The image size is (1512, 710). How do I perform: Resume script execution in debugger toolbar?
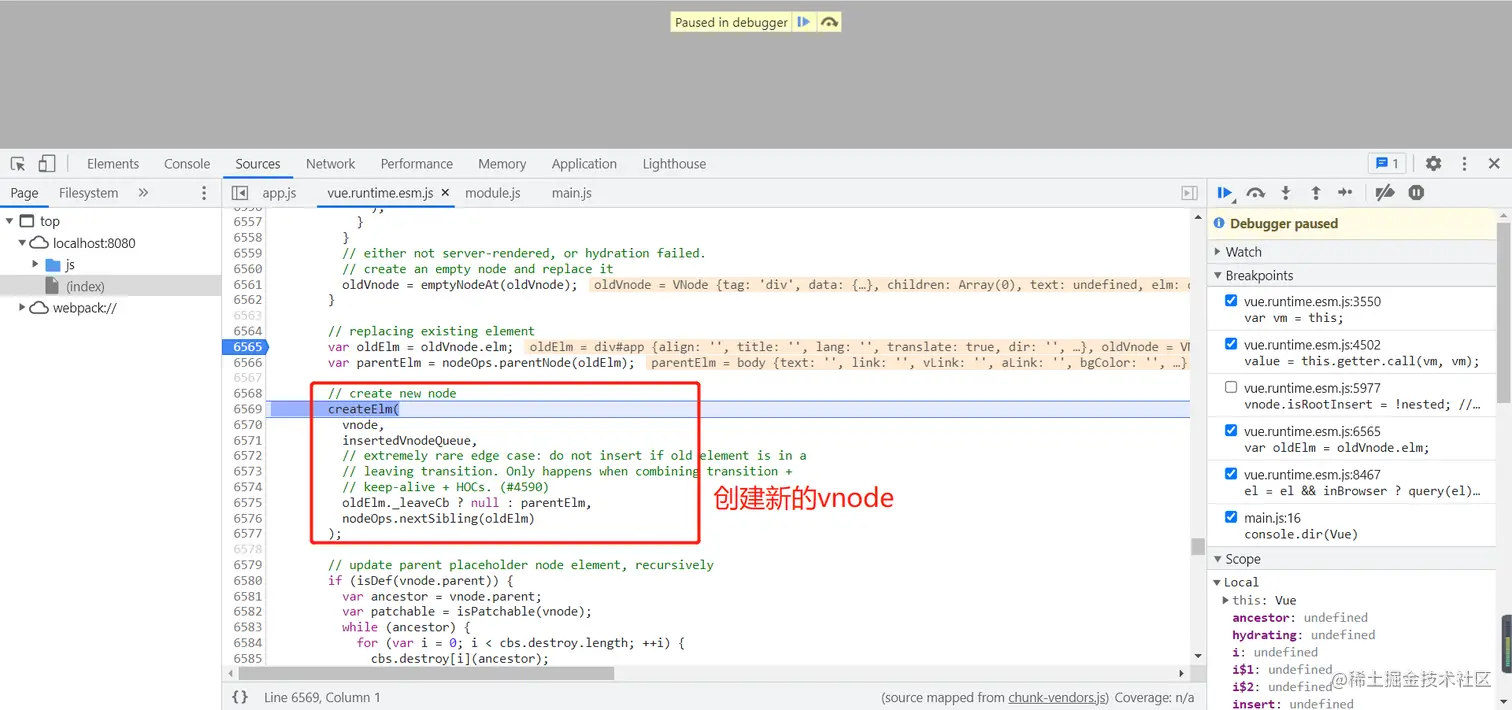click(1225, 193)
